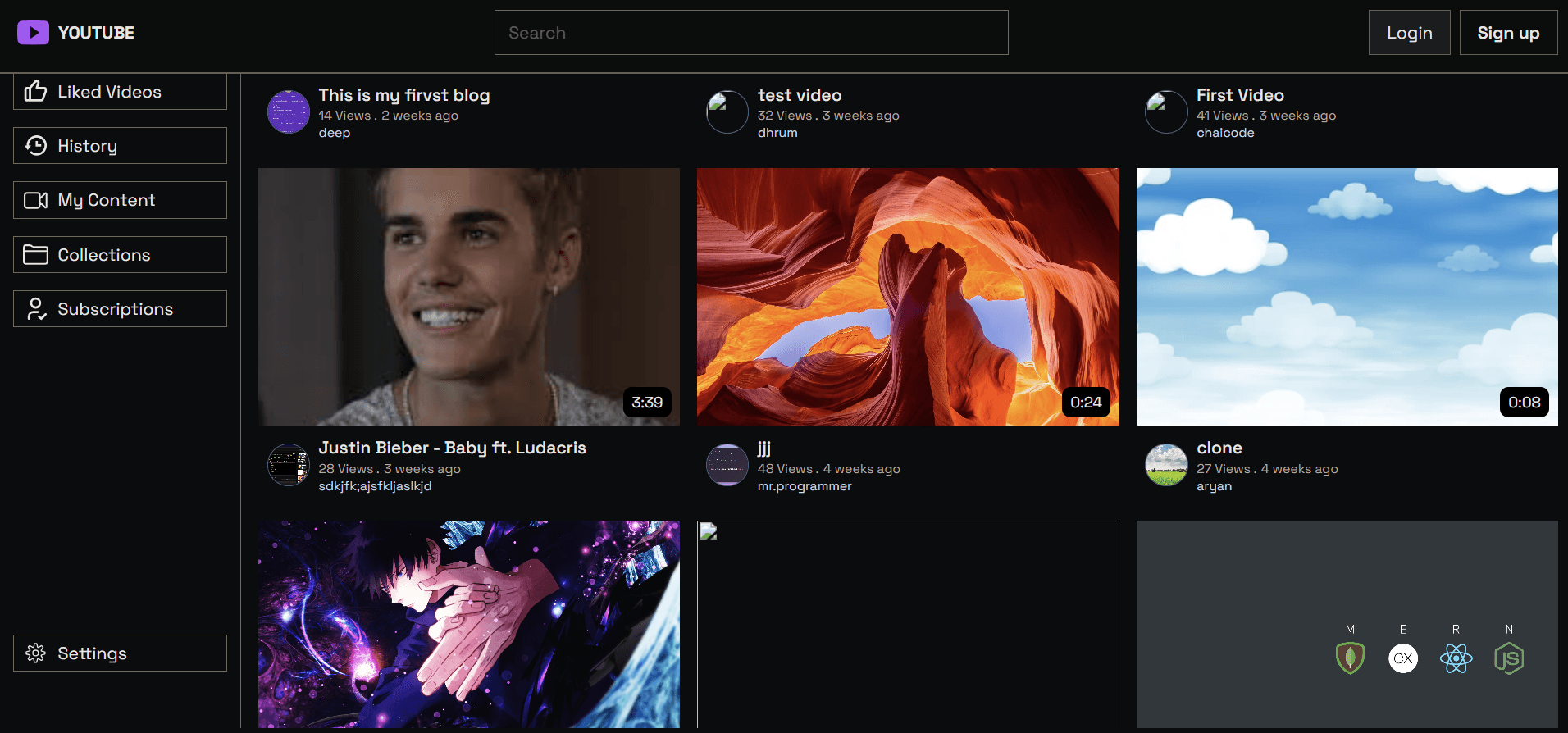Image resolution: width=1568 pixels, height=733 pixels.
Task: Open Settings at sidebar bottom
Action: coord(120,653)
